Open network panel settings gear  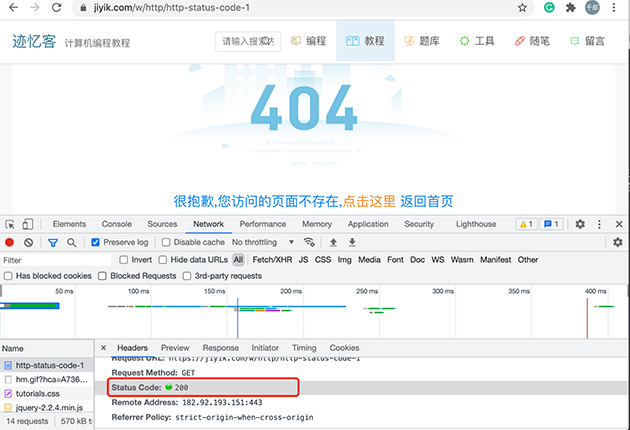click(x=618, y=242)
